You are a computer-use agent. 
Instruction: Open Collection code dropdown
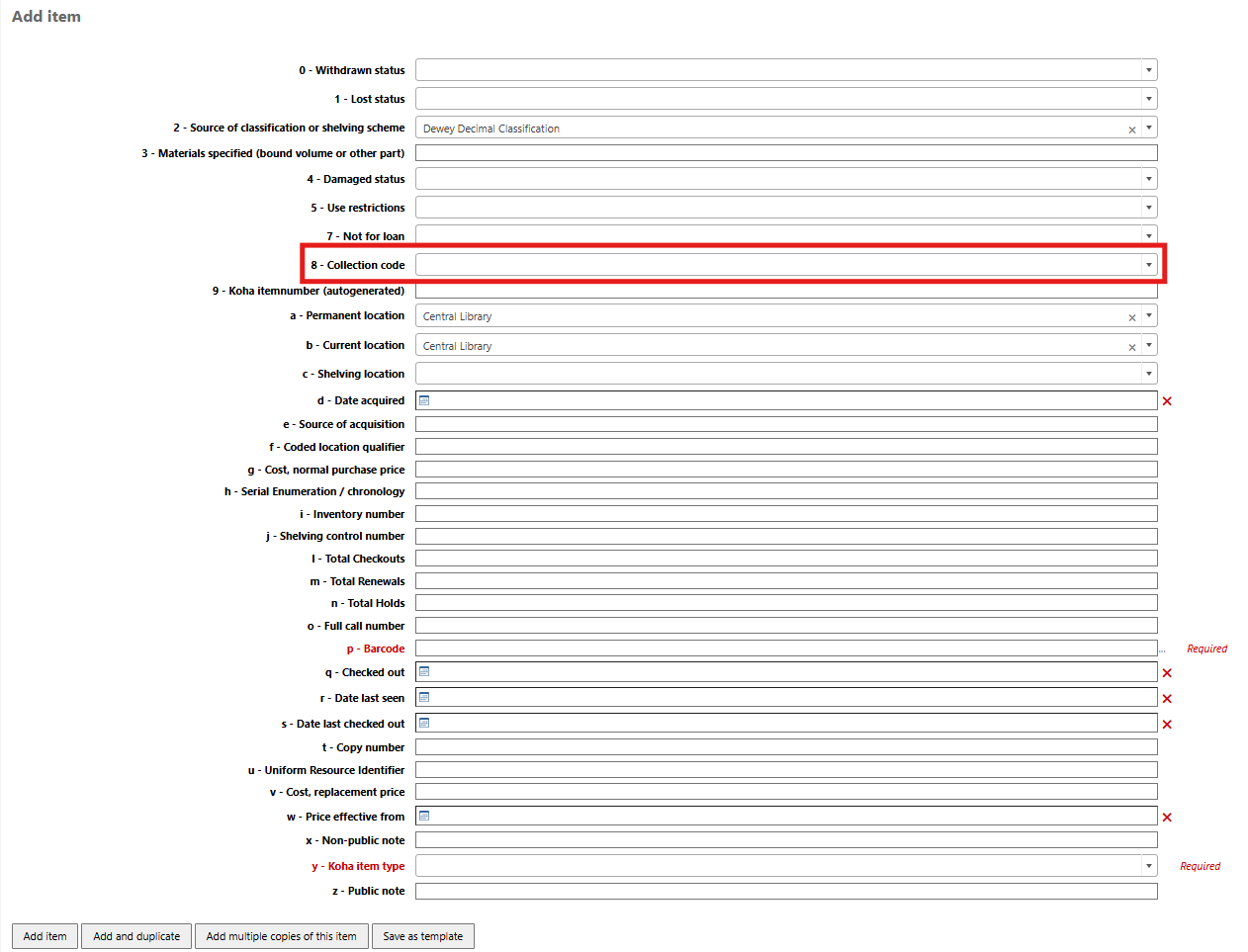pyautogui.click(x=786, y=265)
